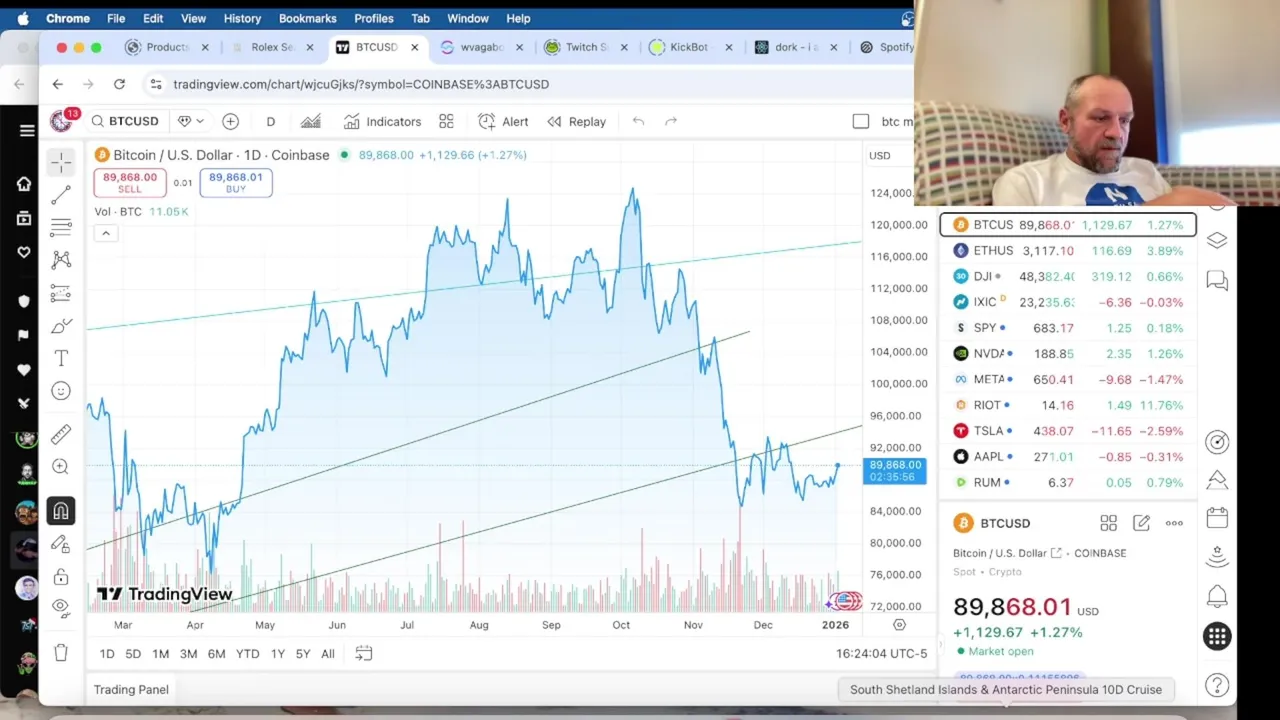1280x720 pixels.
Task: Switch to the Rolex browser tab
Action: 272,47
